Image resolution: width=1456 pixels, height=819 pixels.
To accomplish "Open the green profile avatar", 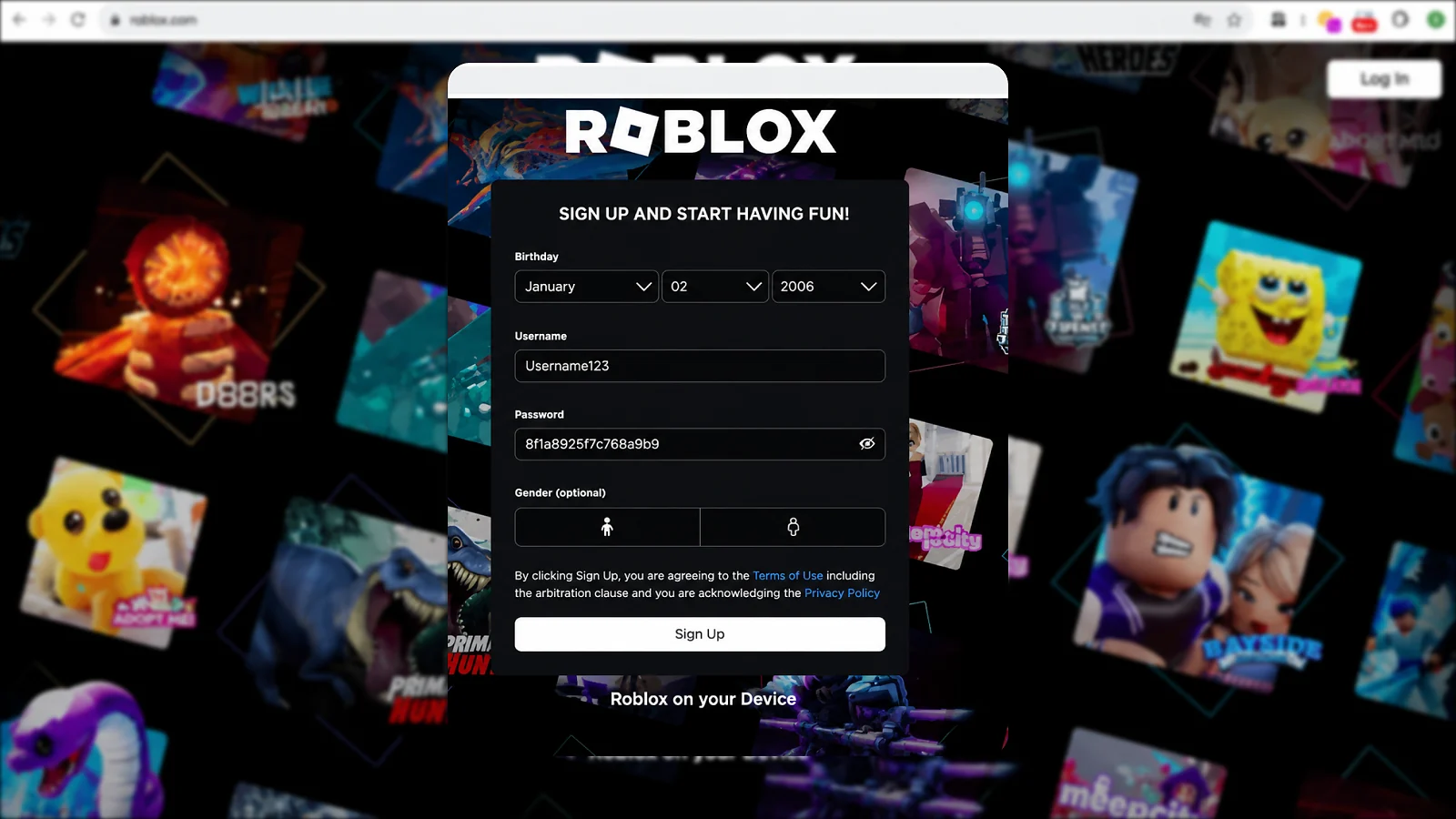I will pos(1436,19).
